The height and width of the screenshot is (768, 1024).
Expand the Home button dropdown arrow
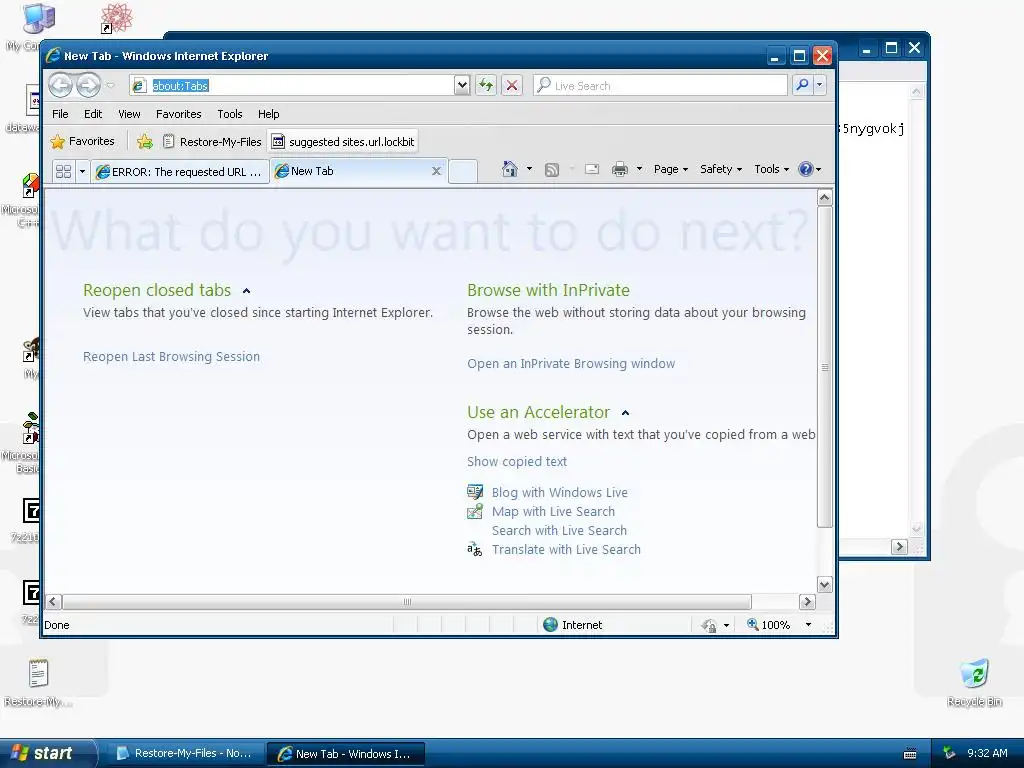coord(529,169)
